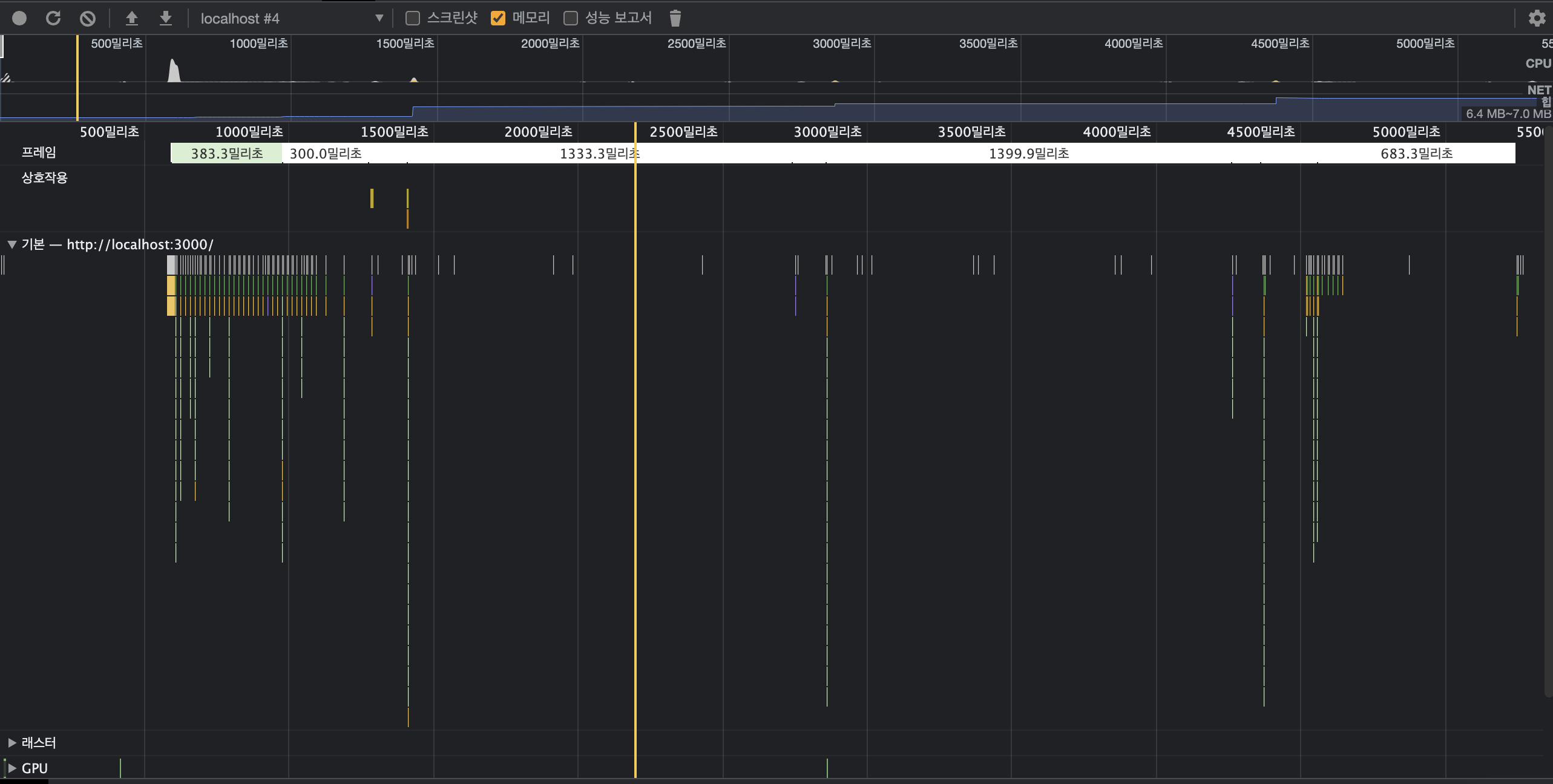Uncheck the 메모리 checkbox
This screenshot has height=784, width=1553.
pos(498,18)
